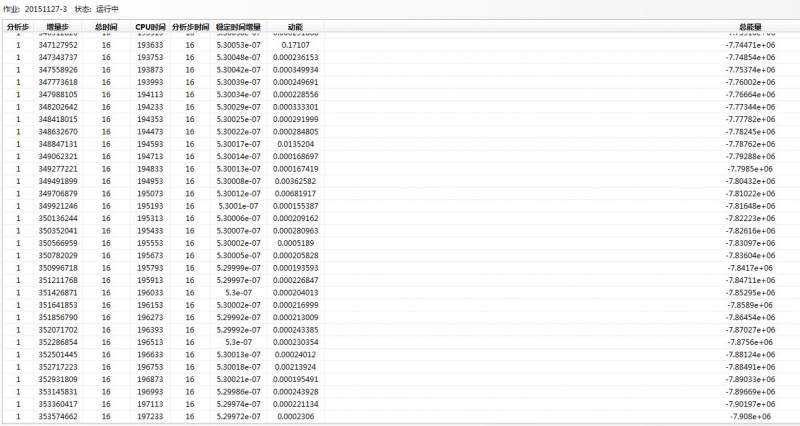The height and width of the screenshot is (426, 800).
Task: Select stable increment value 5.29974e-07
Action: point(238,404)
